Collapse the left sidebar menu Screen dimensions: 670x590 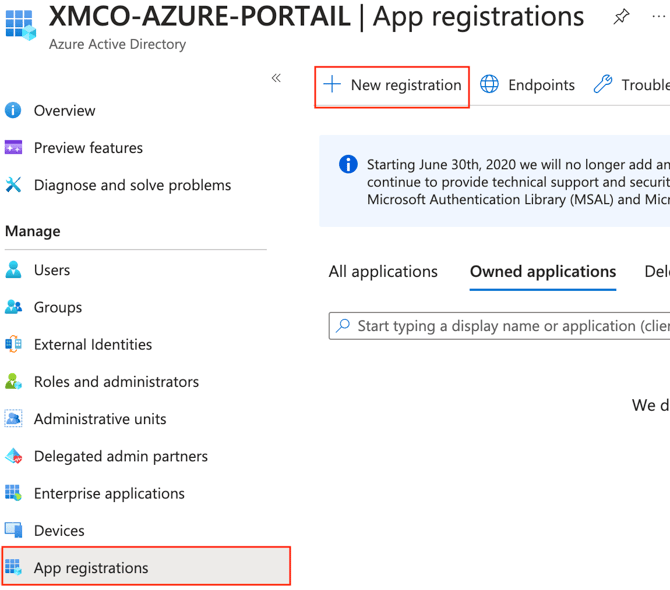276,78
